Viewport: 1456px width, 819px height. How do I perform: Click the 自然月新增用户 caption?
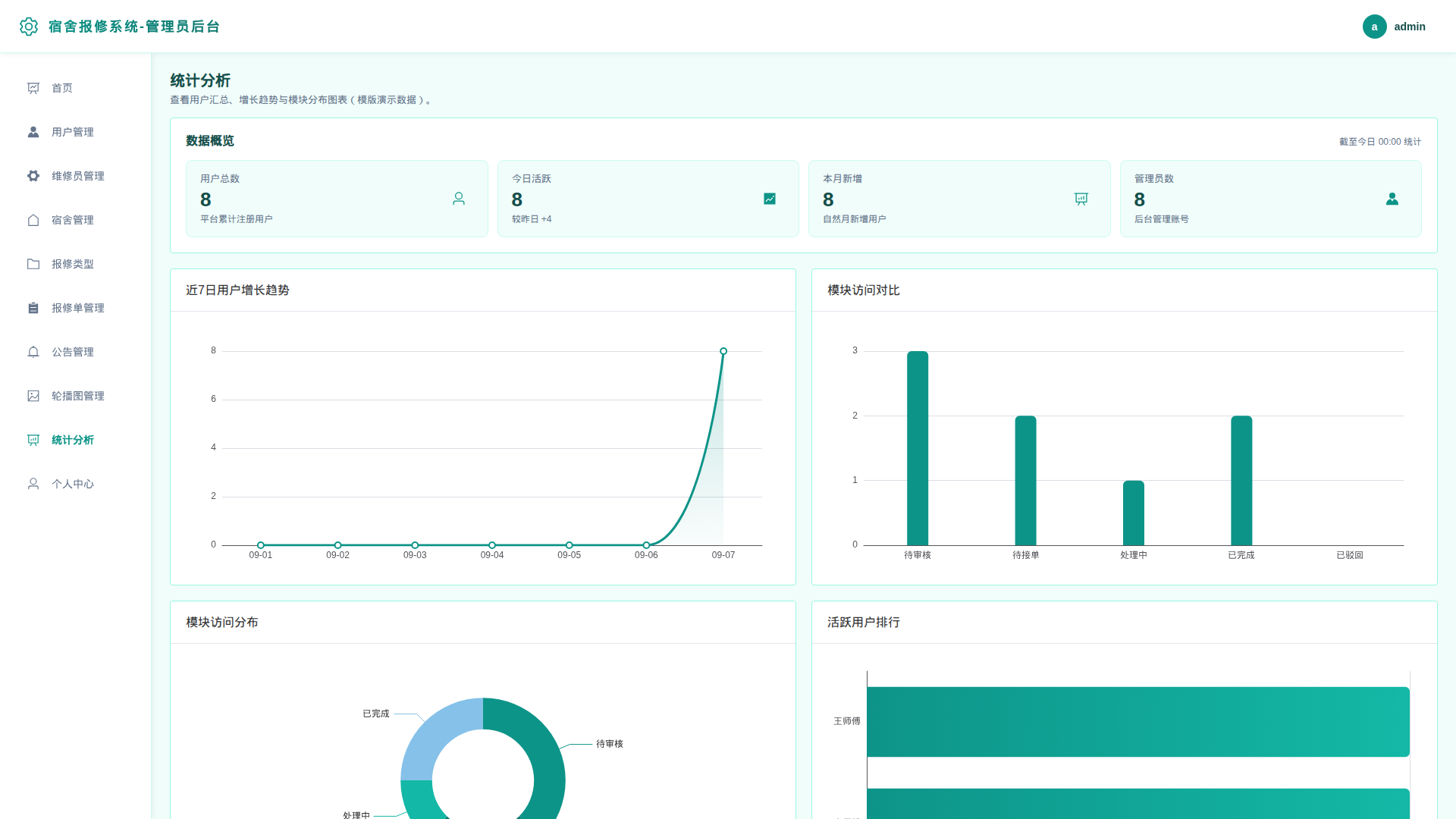(855, 219)
